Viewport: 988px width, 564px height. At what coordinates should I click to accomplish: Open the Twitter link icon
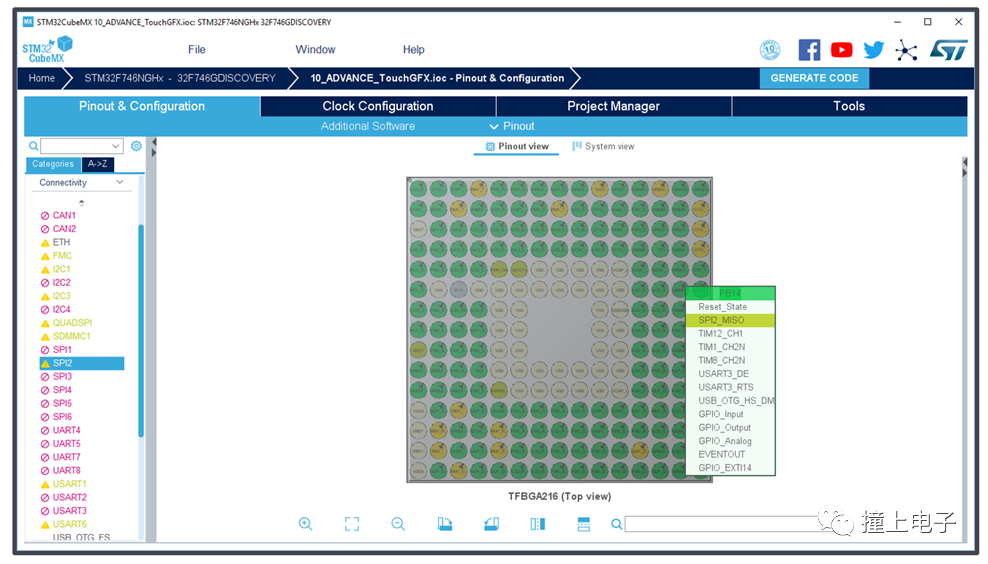874,50
